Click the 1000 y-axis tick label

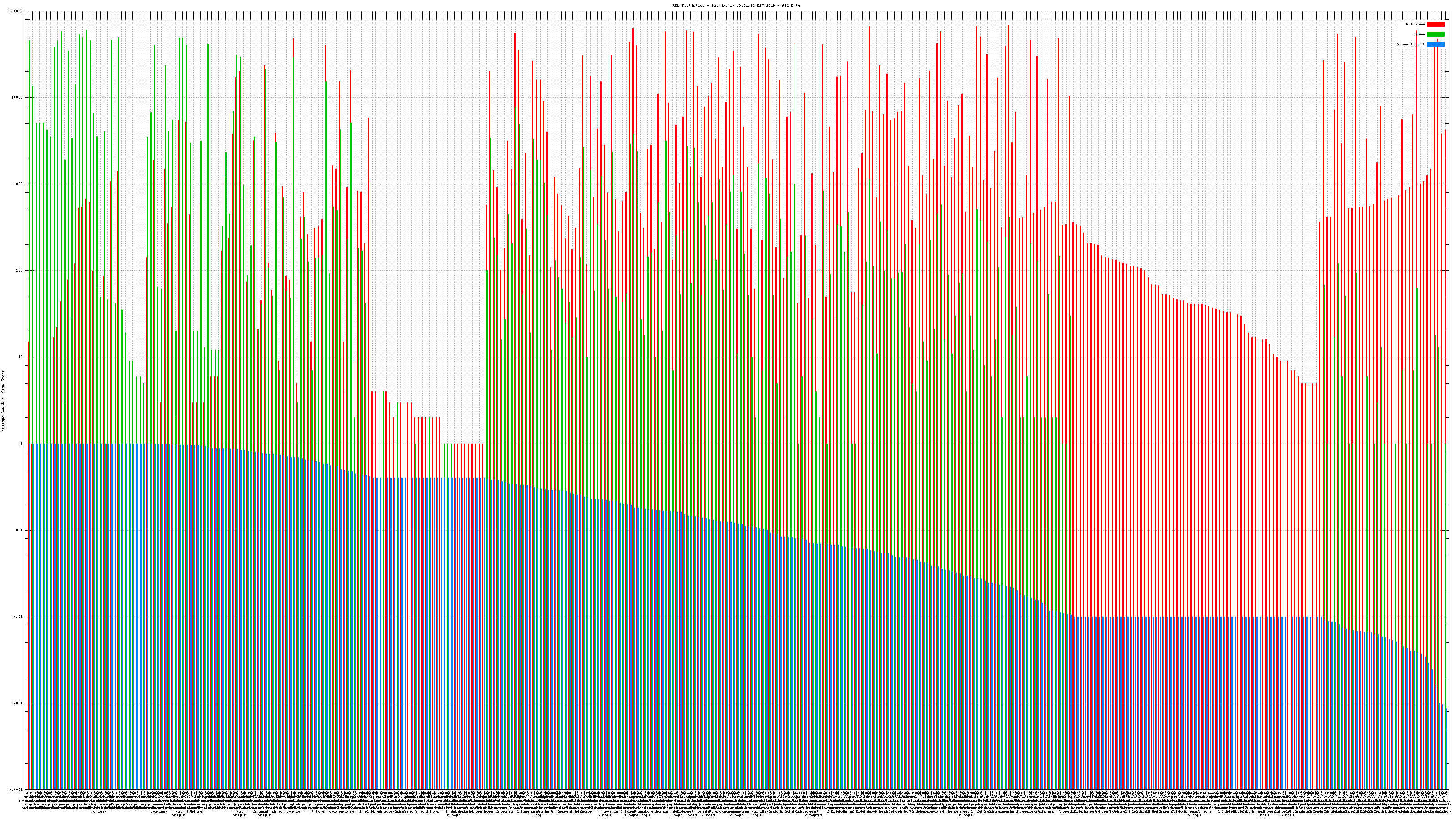point(19,184)
